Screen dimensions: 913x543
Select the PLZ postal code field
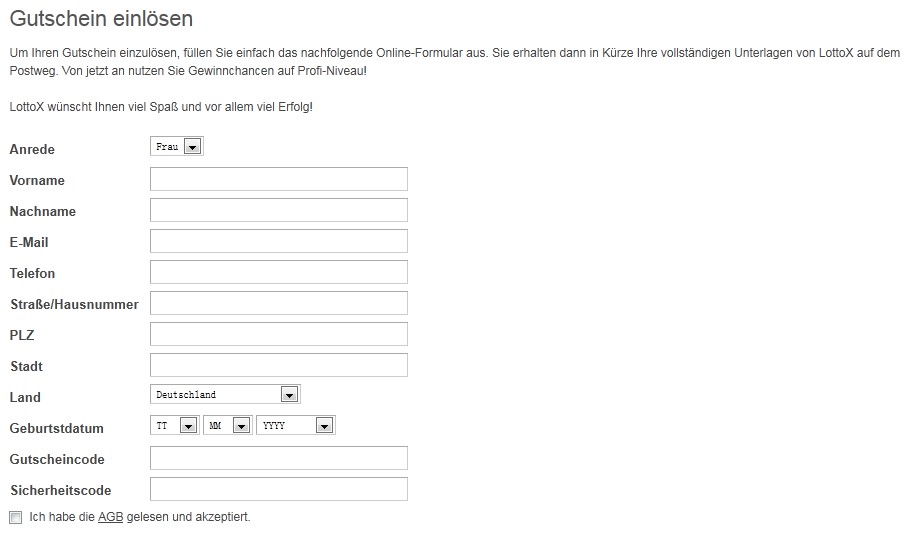pyautogui.click(x=279, y=334)
